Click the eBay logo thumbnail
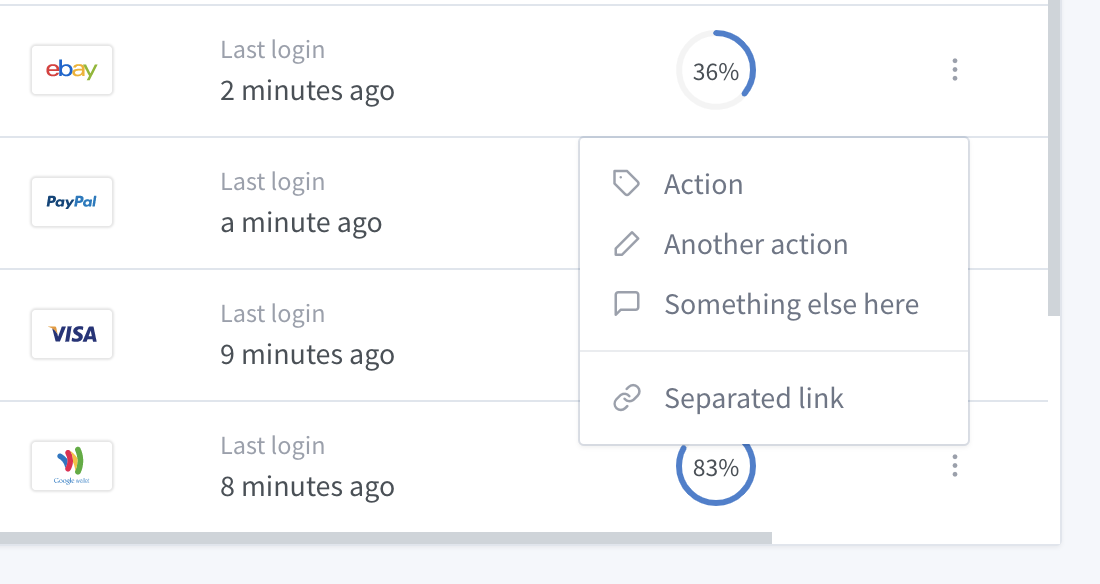The height and width of the screenshot is (584, 1100). pyautogui.click(x=71, y=70)
